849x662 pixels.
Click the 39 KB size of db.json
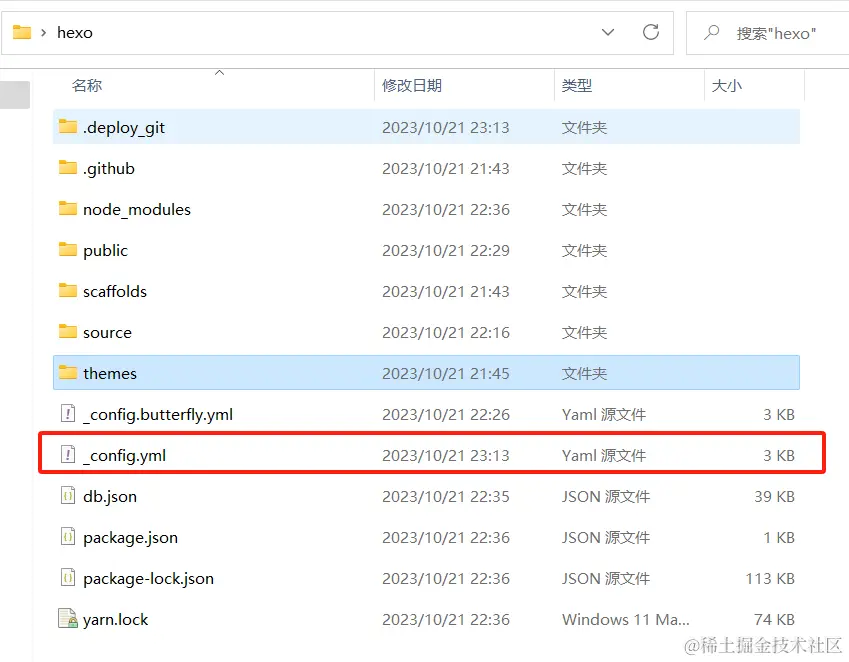(x=774, y=496)
